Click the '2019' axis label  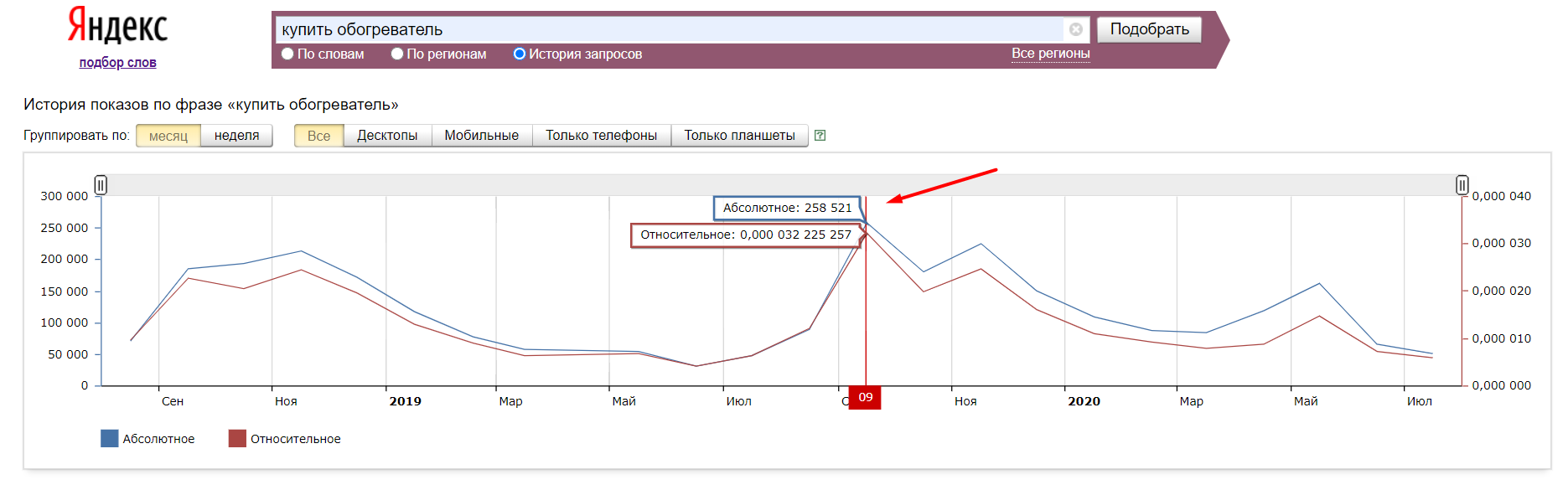coord(405,401)
